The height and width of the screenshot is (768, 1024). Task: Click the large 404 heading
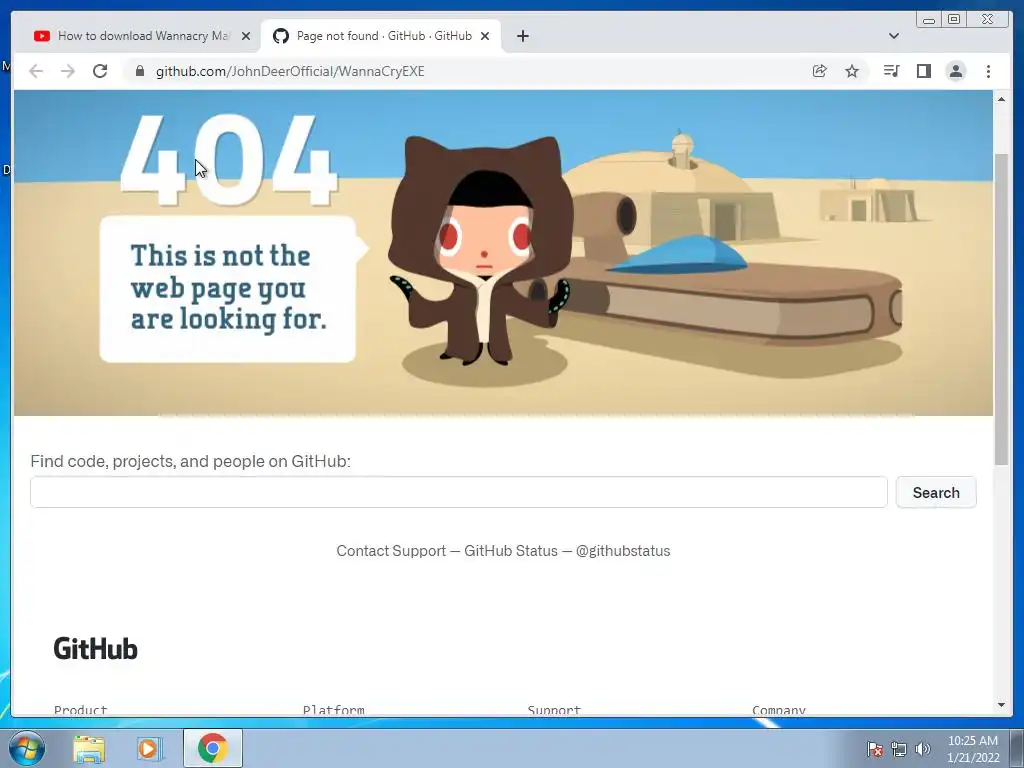pyautogui.click(x=229, y=160)
